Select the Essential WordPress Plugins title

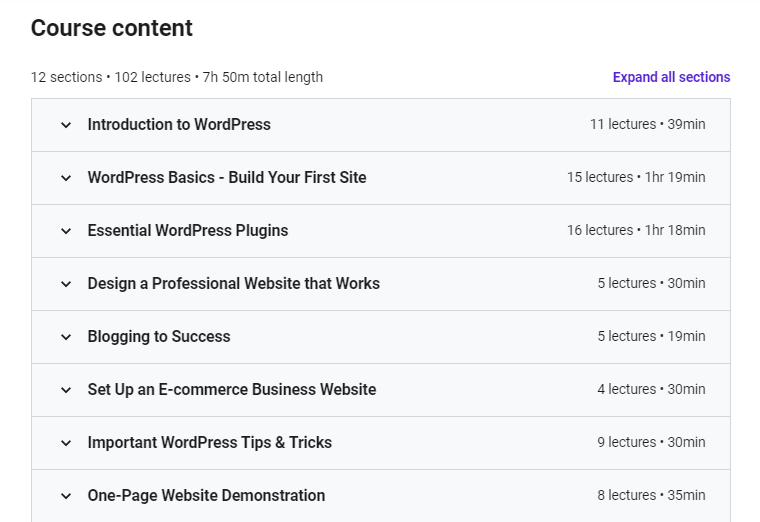click(188, 231)
